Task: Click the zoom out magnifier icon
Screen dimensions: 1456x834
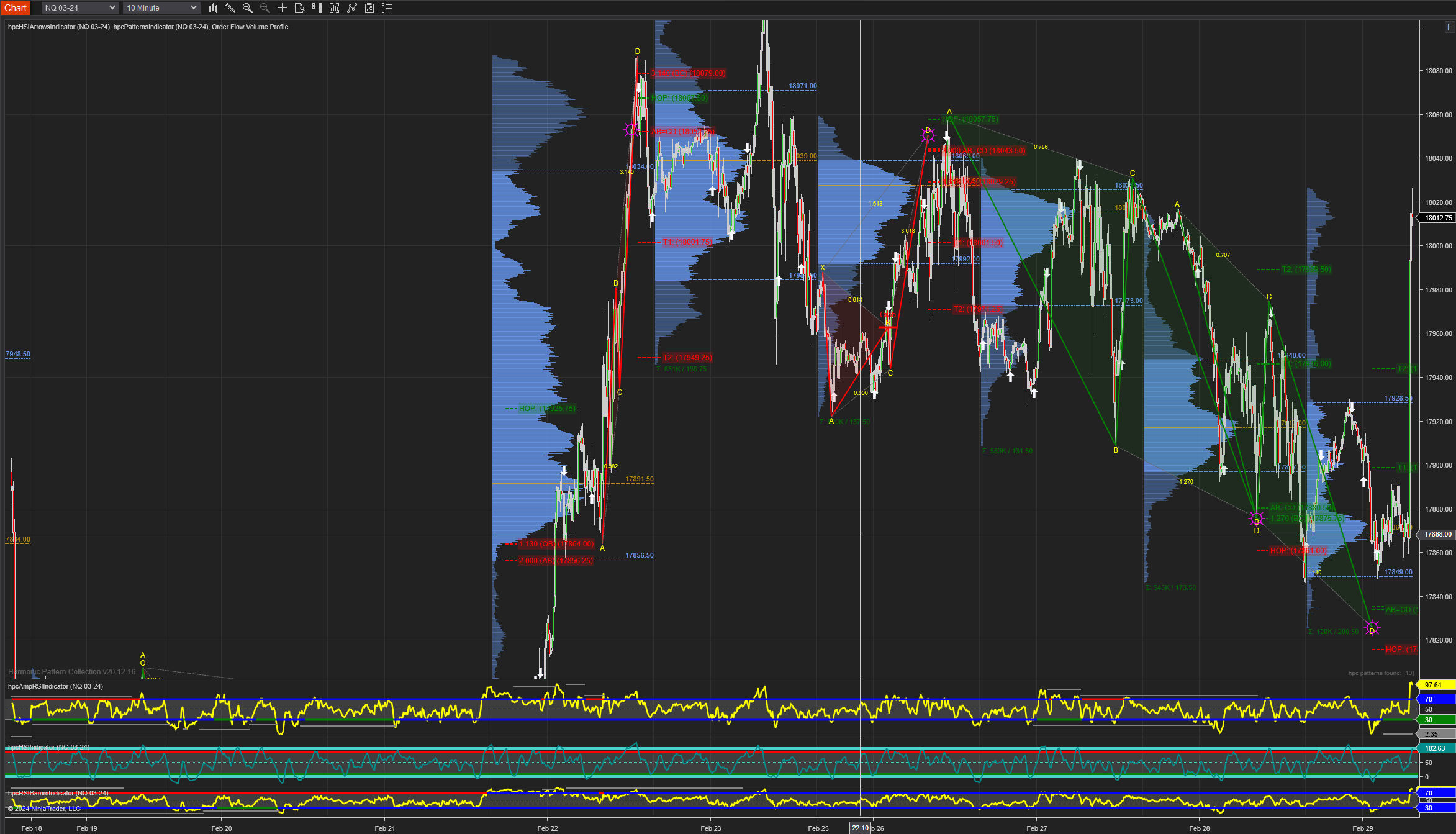Action: (265, 8)
